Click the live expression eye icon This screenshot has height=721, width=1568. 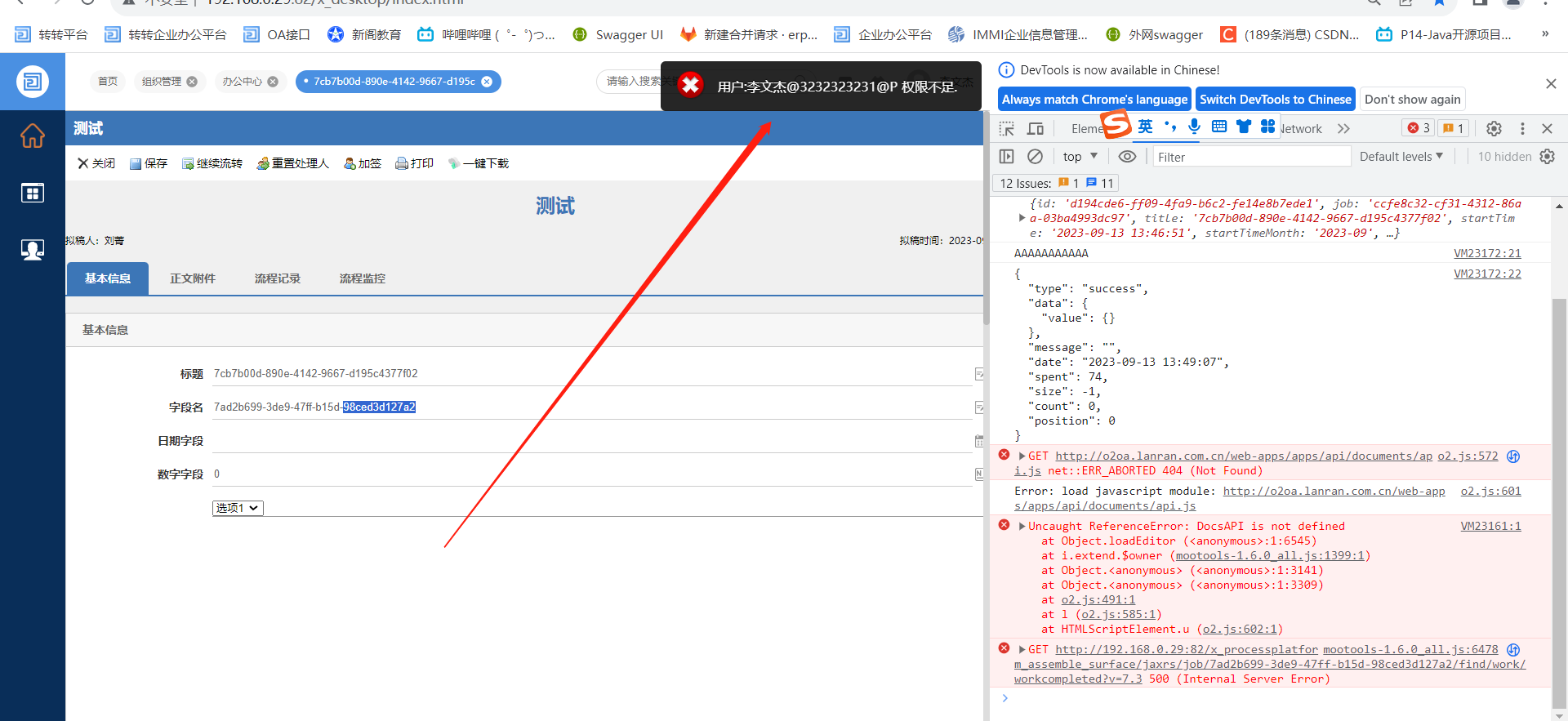click(x=1127, y=157)
